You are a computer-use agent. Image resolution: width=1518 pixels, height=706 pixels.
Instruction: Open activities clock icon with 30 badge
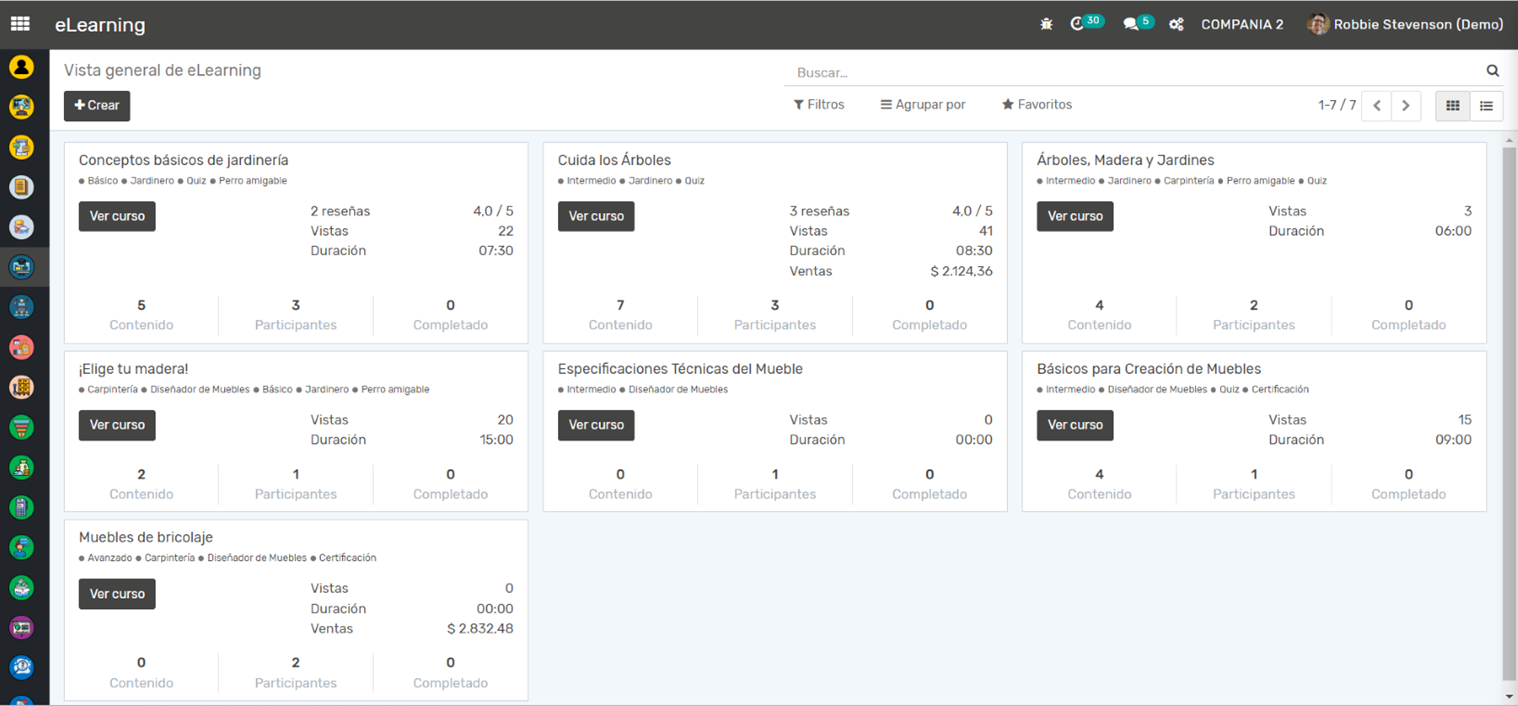point(1079,24)
